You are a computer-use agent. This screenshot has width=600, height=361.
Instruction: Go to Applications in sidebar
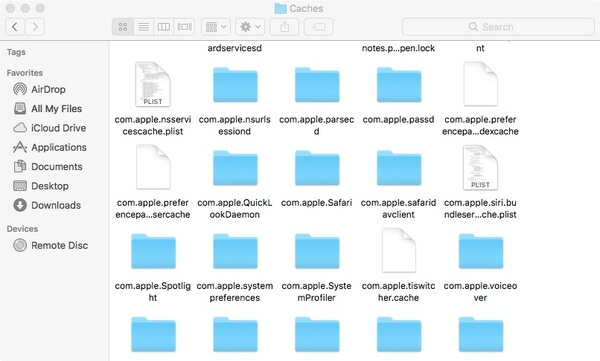tap(49, 147)
